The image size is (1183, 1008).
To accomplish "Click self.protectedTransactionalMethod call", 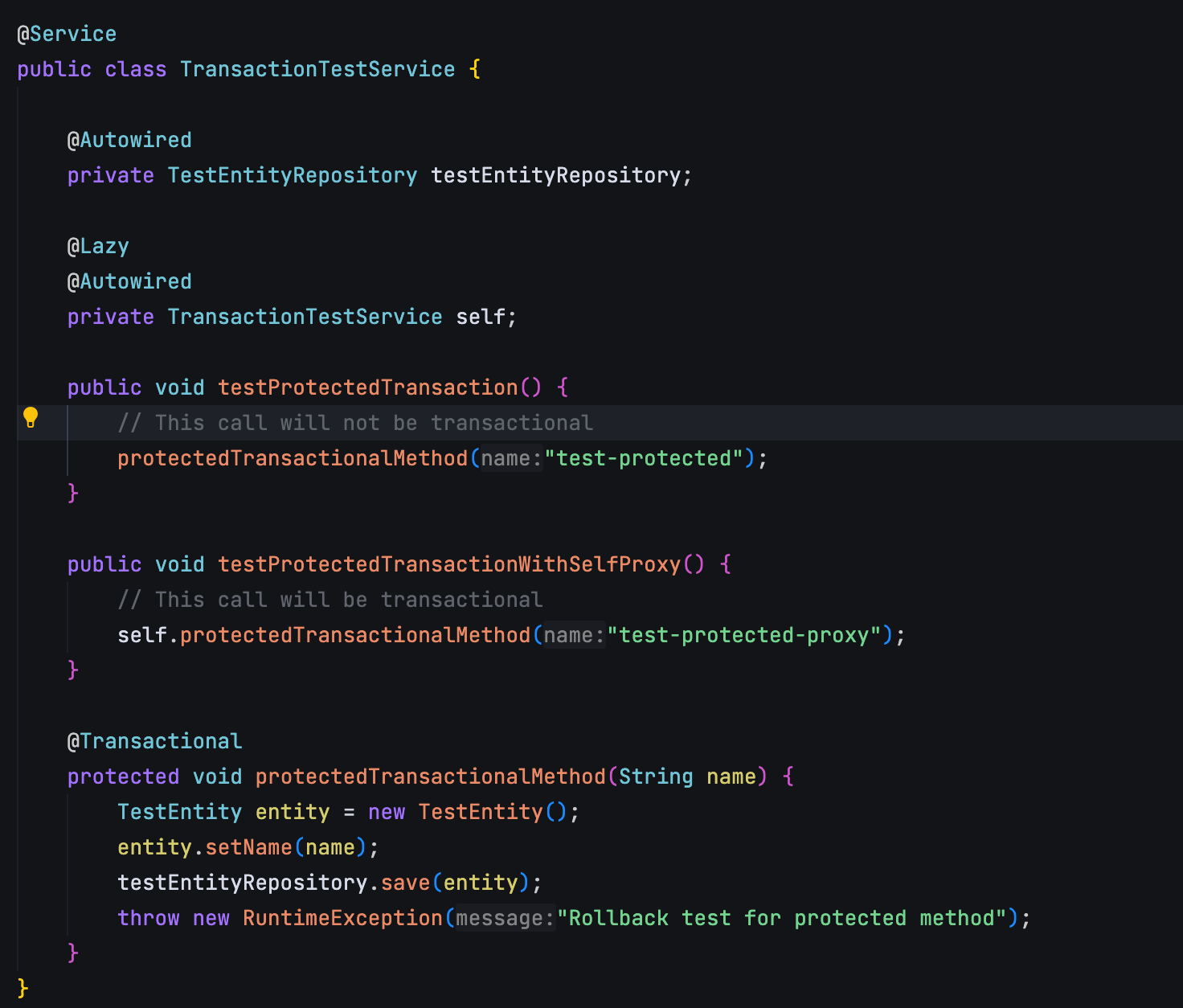I will coord(324,635).
